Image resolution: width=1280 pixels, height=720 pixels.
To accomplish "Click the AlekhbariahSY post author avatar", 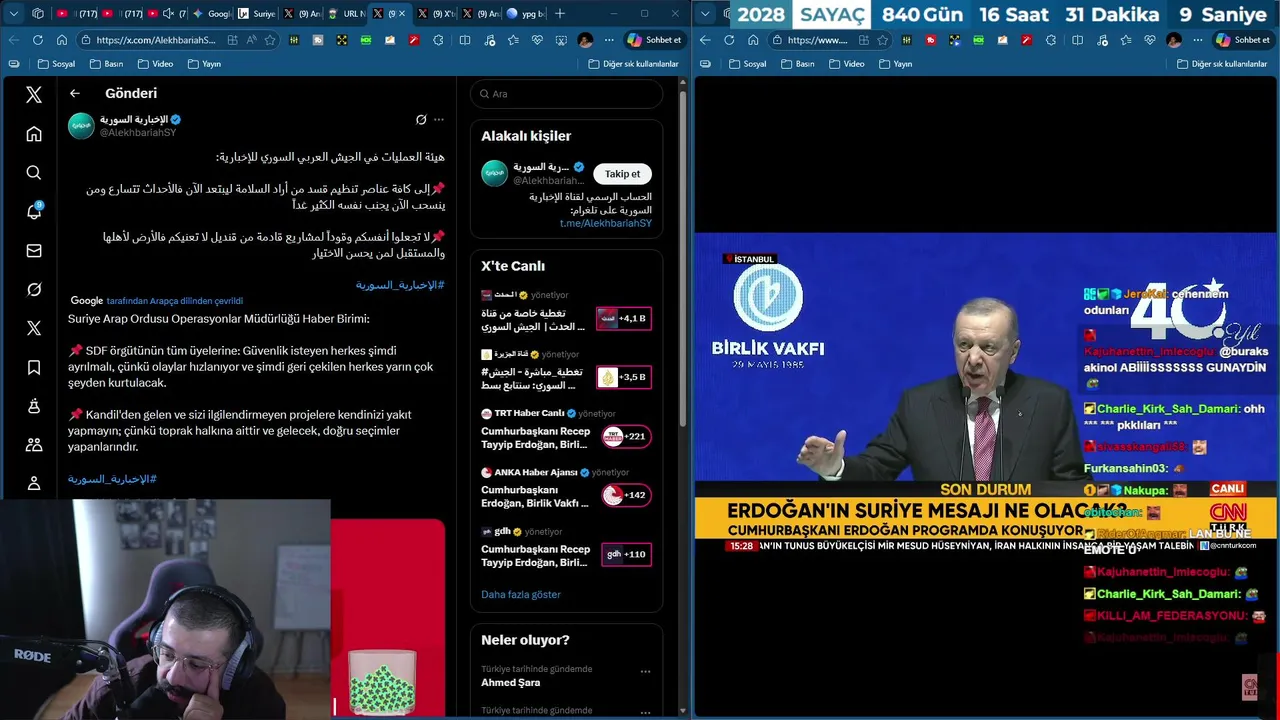I will tap(81, 126).
